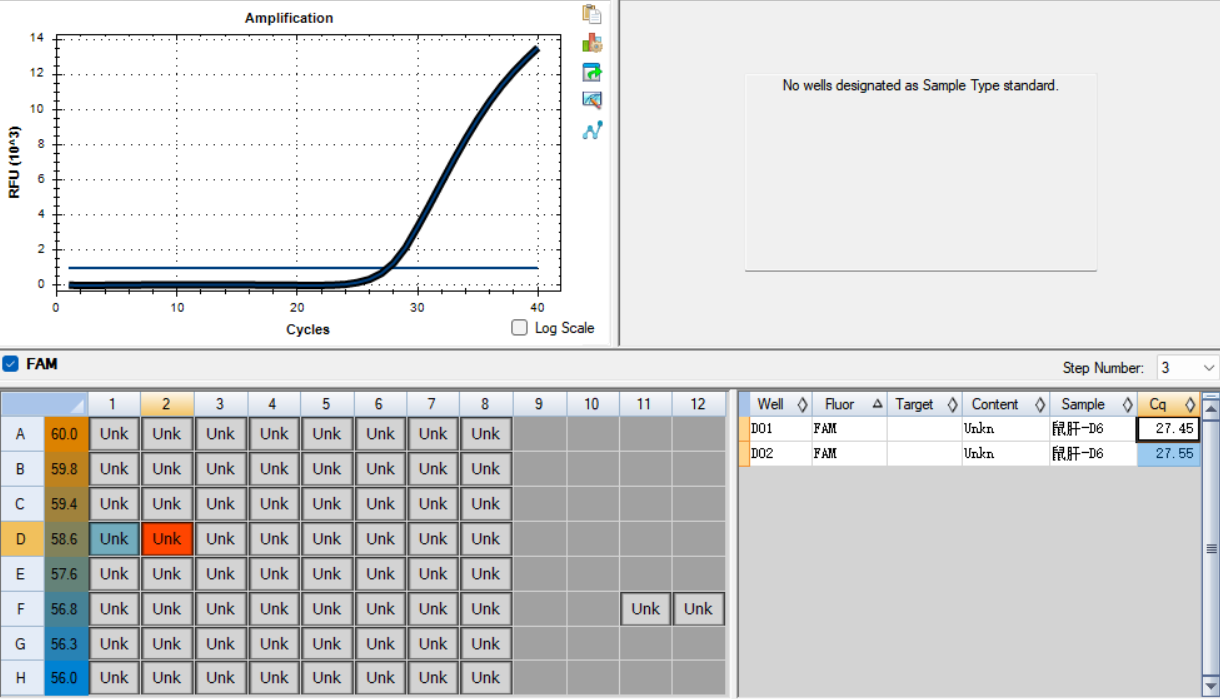Click gradient temperature cell 58.6
Screen dimensions: 1220x699
(x=66, y=539)
